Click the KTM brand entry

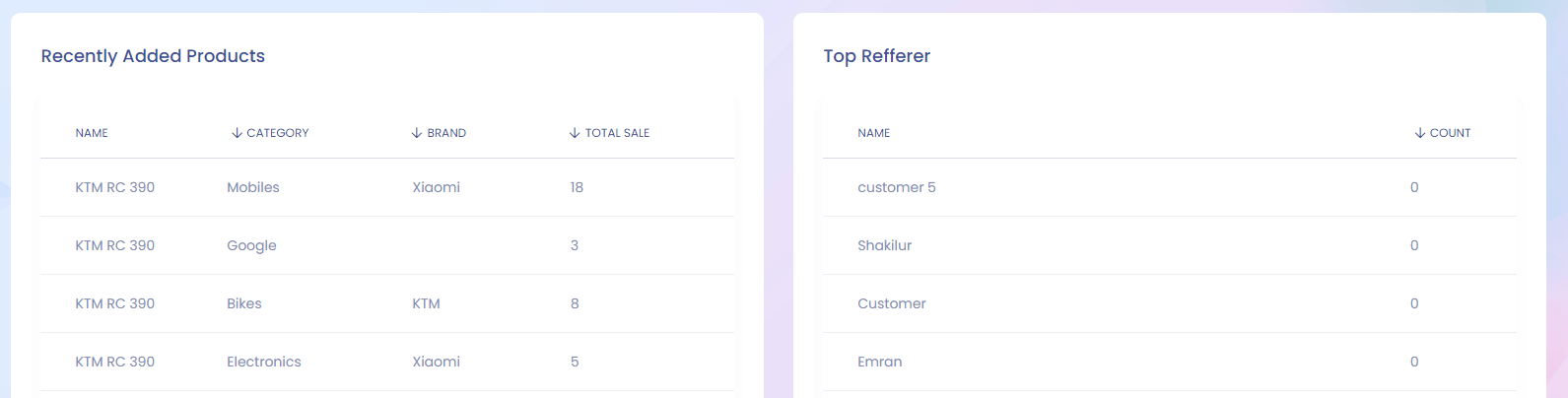426,303
